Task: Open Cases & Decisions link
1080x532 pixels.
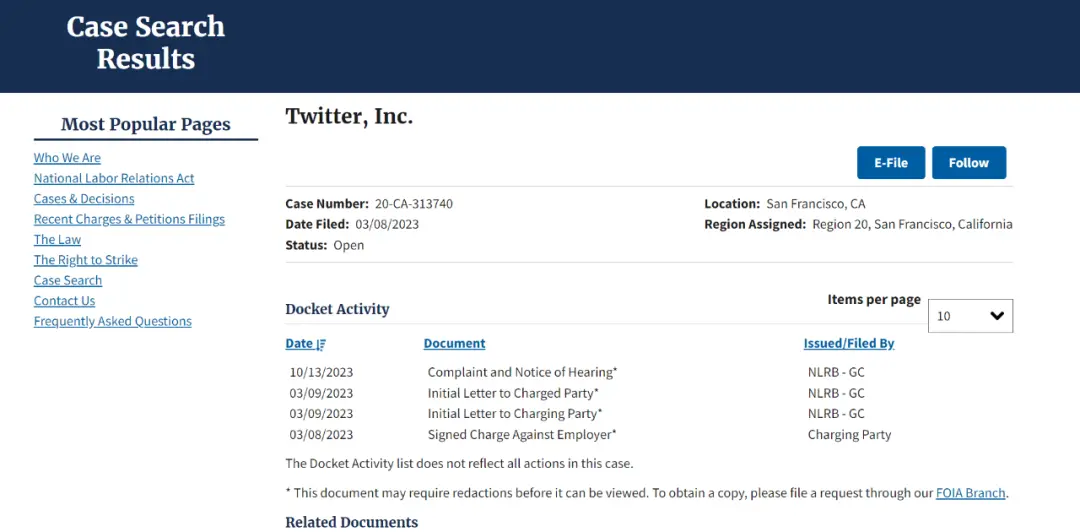Action: [84, 199]
